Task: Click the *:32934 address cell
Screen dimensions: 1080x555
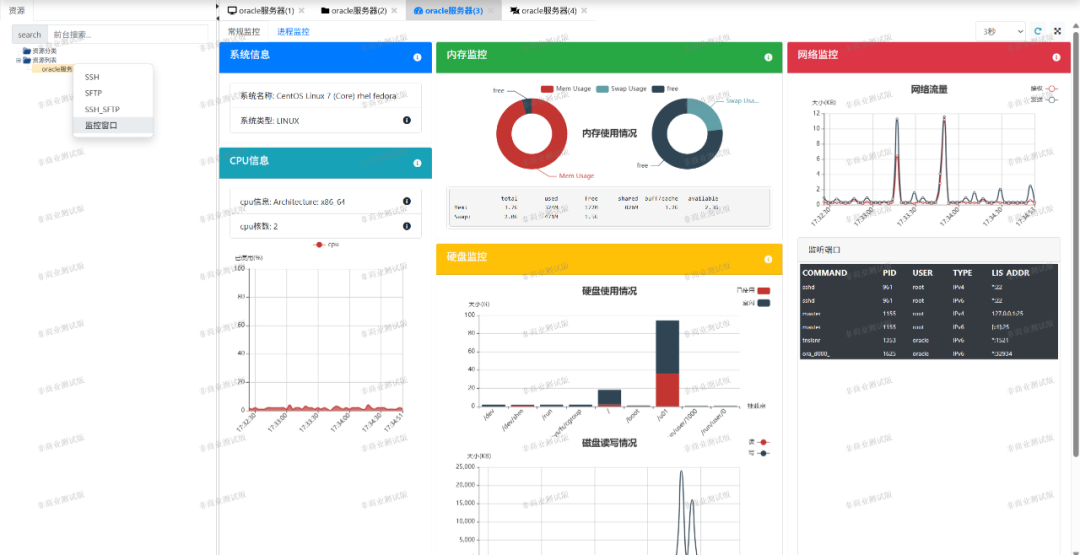Action: (x=1002, y=353)
